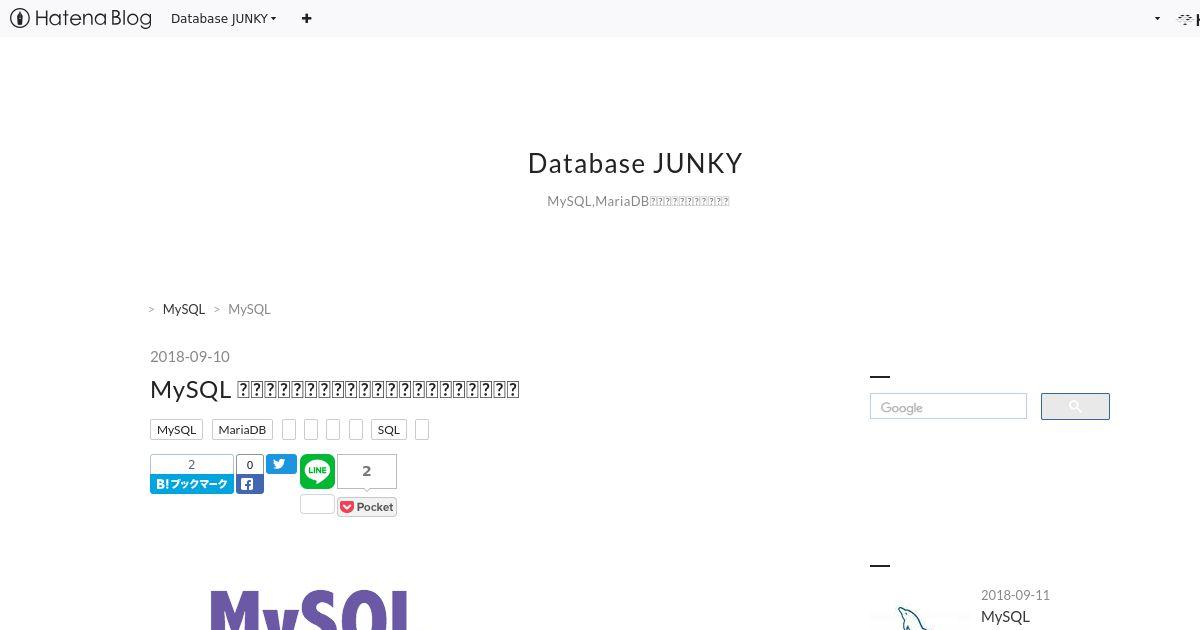This screenshot has height=630, width=1200.
Task: Open the Hatena Blog logo
Action: click(x=81, y=18)
